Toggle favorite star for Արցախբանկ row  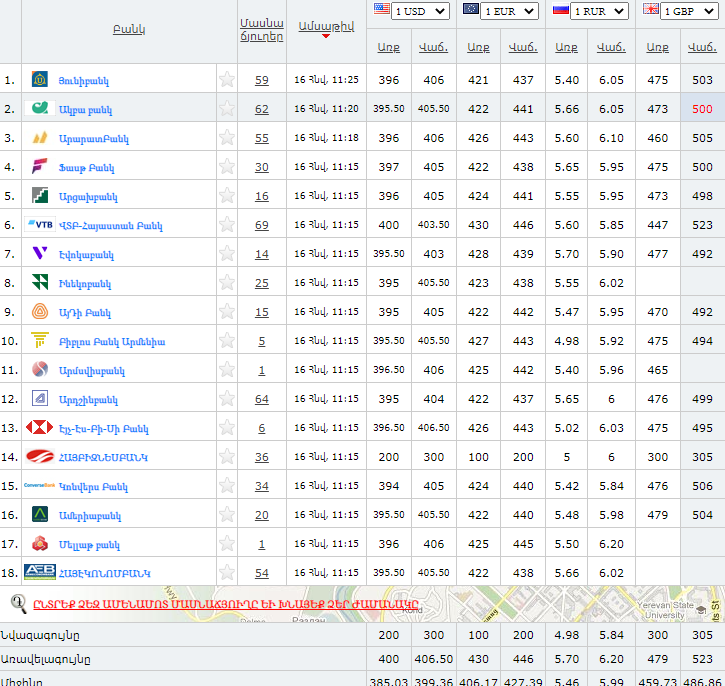click(x=227, y=196)
